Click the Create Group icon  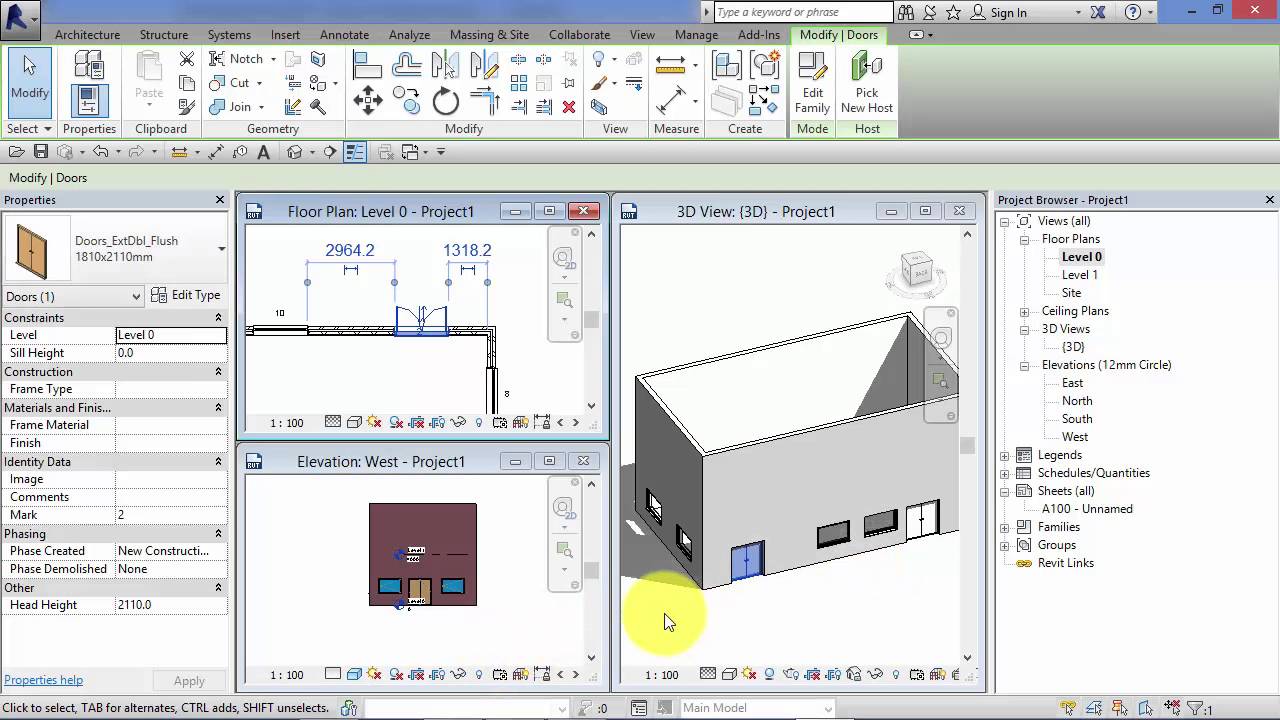click(x=765, y=64)
